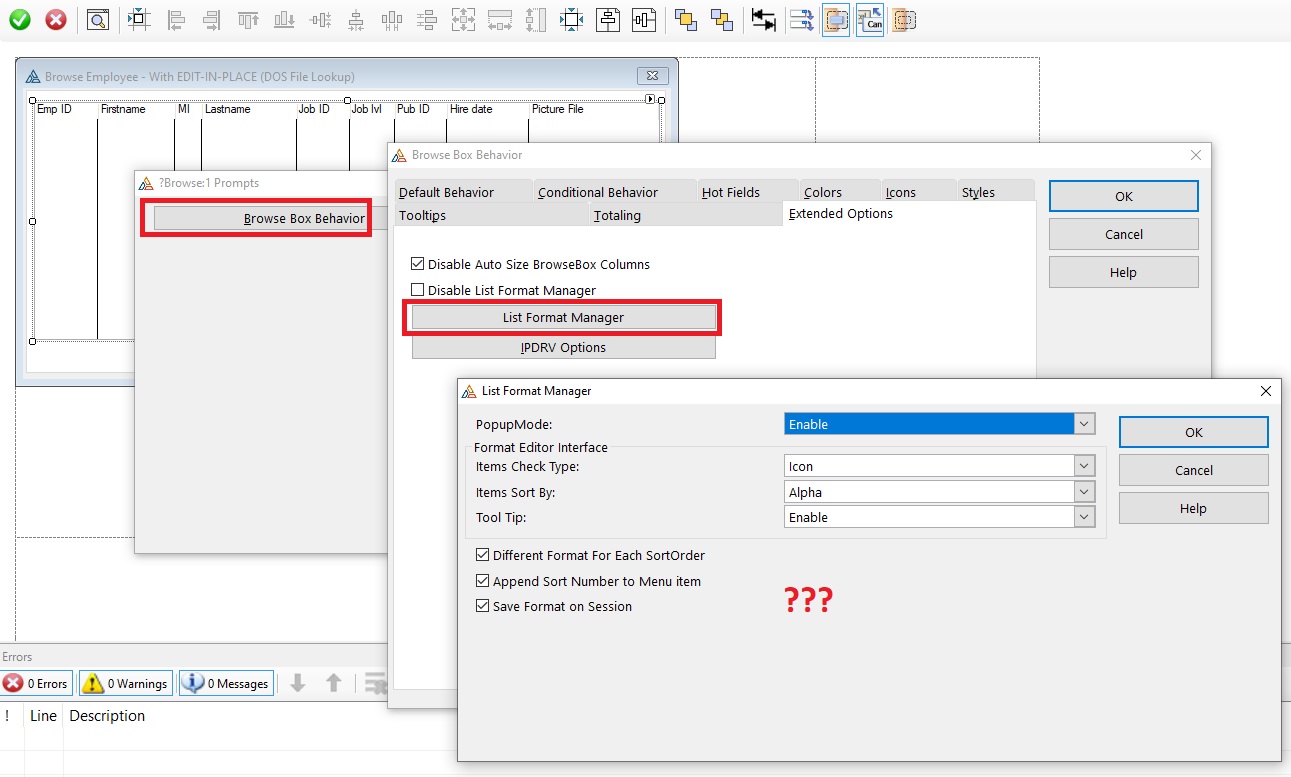Screen dimensions: 1291x777
Task: Click the bring to front icon
Action: click(685, 19)
